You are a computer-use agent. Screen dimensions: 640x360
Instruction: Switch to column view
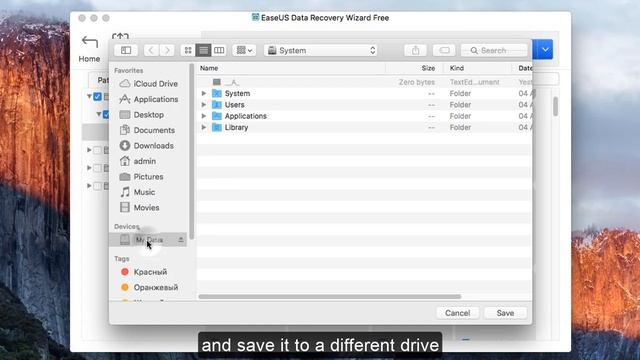[219, 50]
